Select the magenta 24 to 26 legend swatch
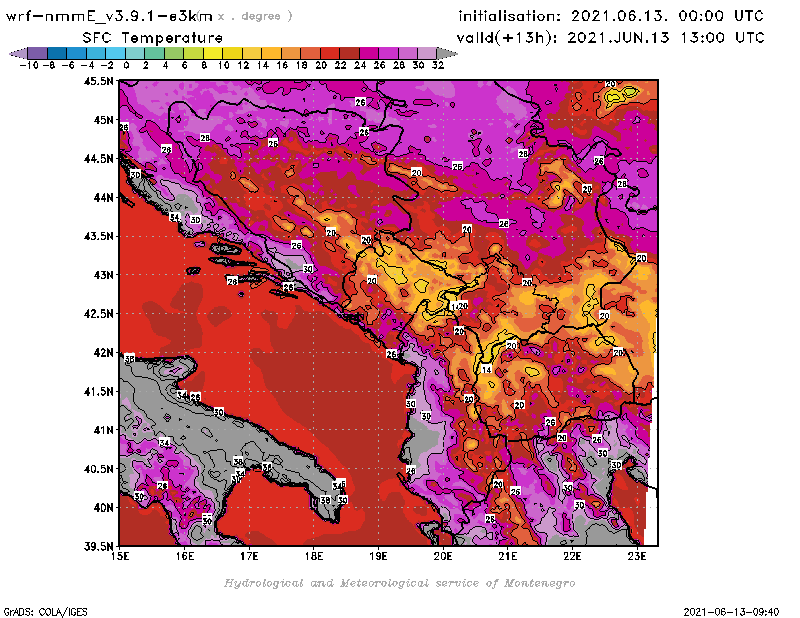Viewport: 800px width, 618px height. (369, 54)
